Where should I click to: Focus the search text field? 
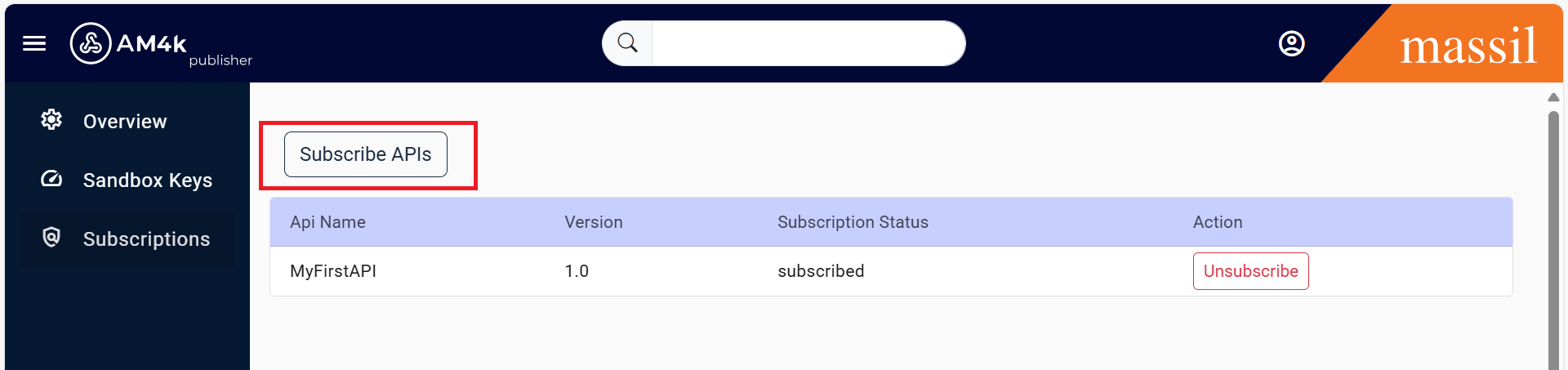point(808,43)
